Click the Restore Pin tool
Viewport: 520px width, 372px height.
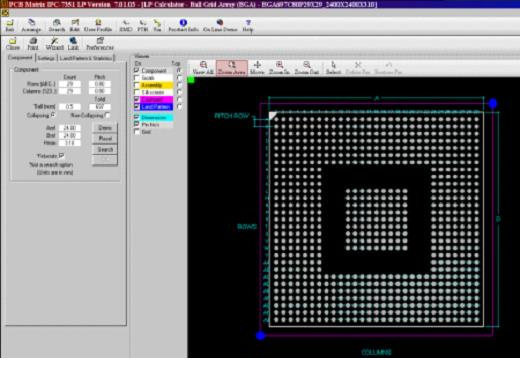tap(388, 68)
